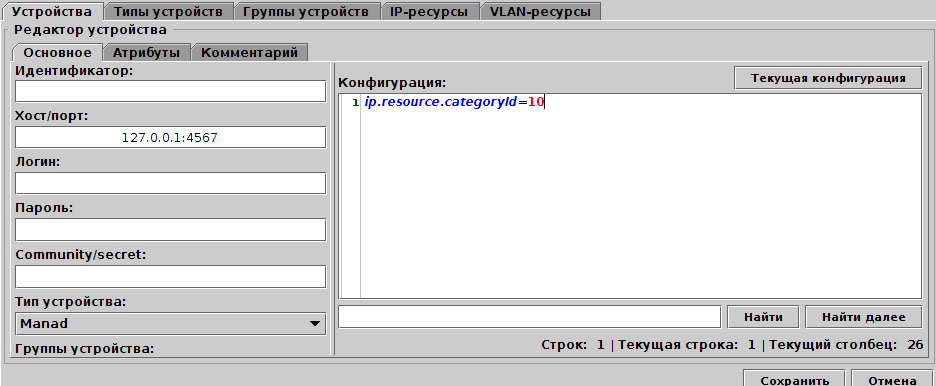Click the Отмена button

coord(892,379)
